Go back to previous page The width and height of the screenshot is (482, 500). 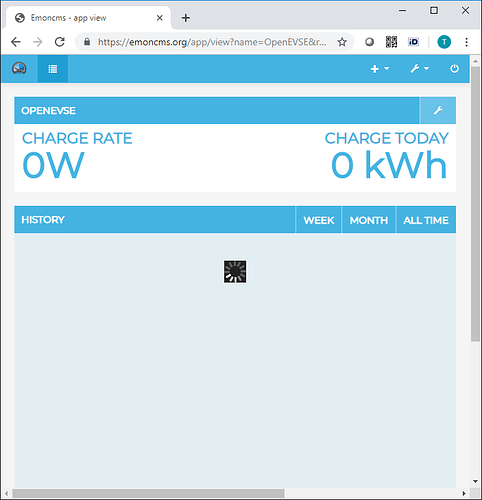[x=16, y=42]
